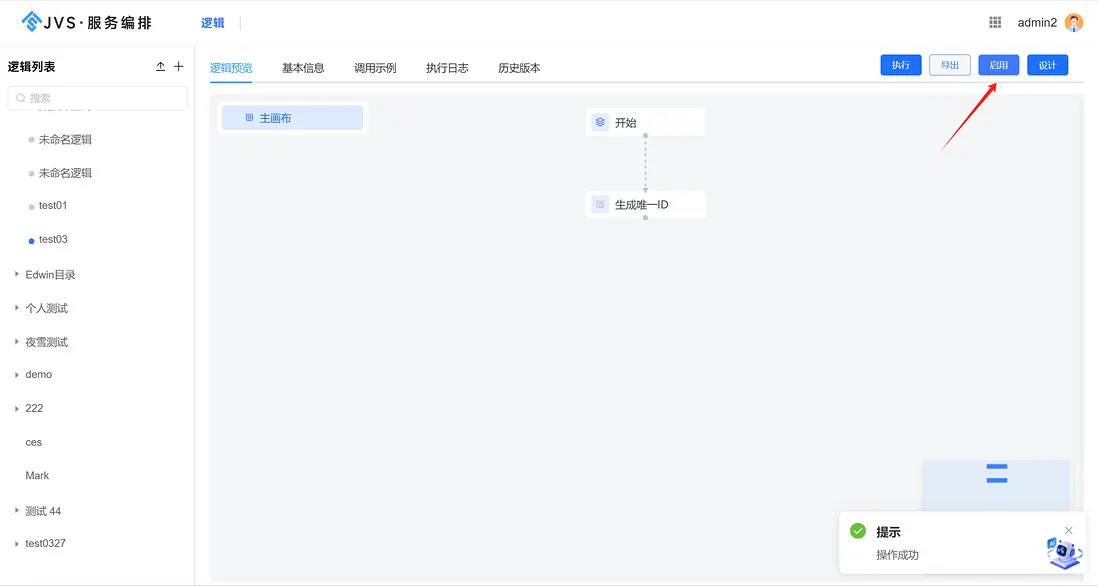
Task: Click the 开始 node layers icon
Action: pyautogui.click(x=600, y=123)
